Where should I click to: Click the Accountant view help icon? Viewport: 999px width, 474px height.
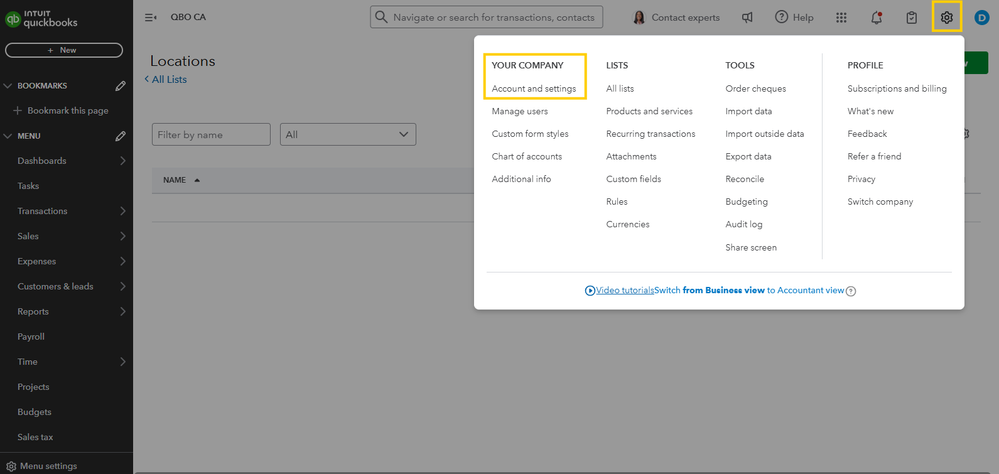851,291
